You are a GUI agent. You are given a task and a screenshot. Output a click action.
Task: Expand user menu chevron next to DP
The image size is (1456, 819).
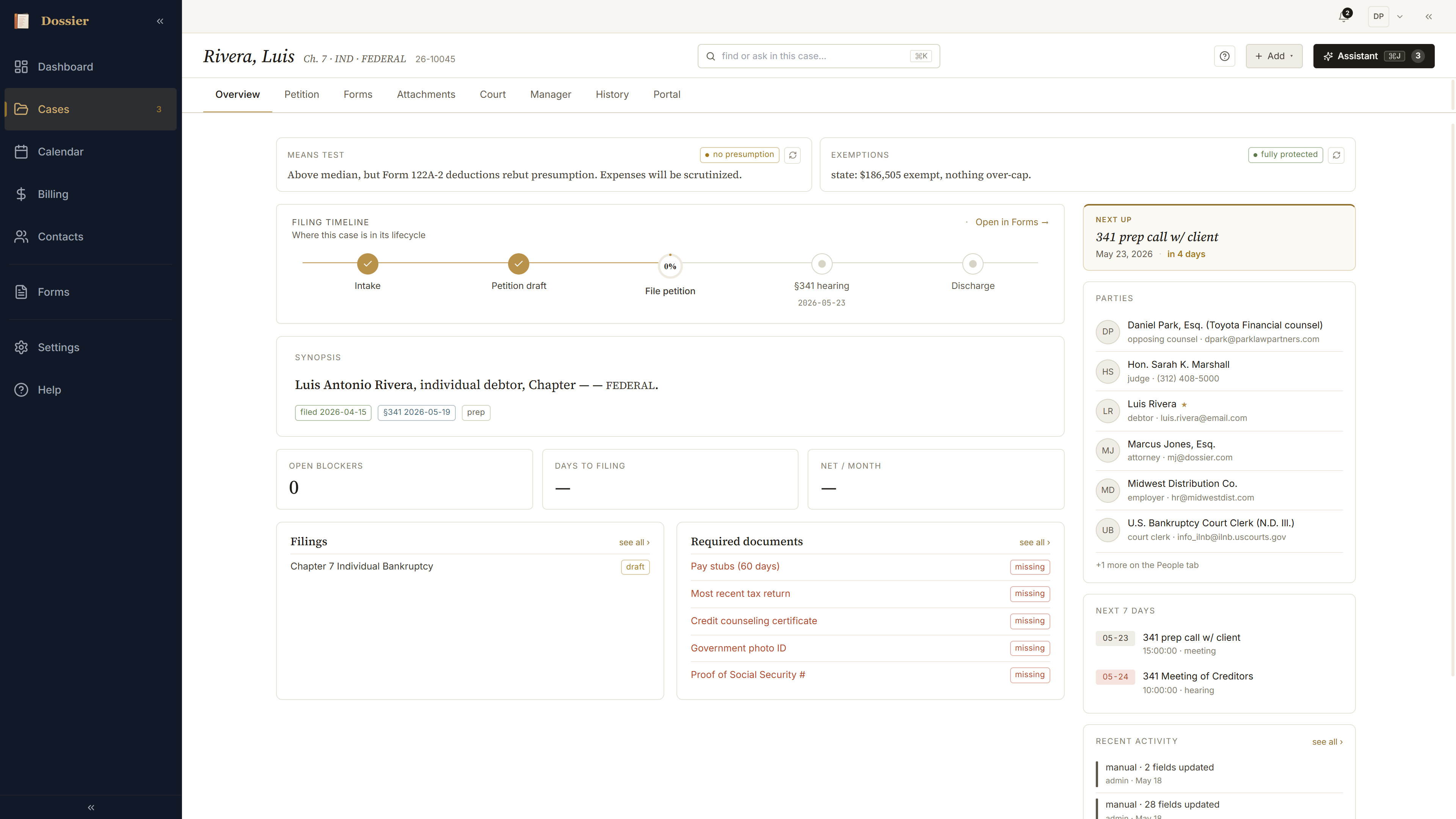click(1400, 16)
